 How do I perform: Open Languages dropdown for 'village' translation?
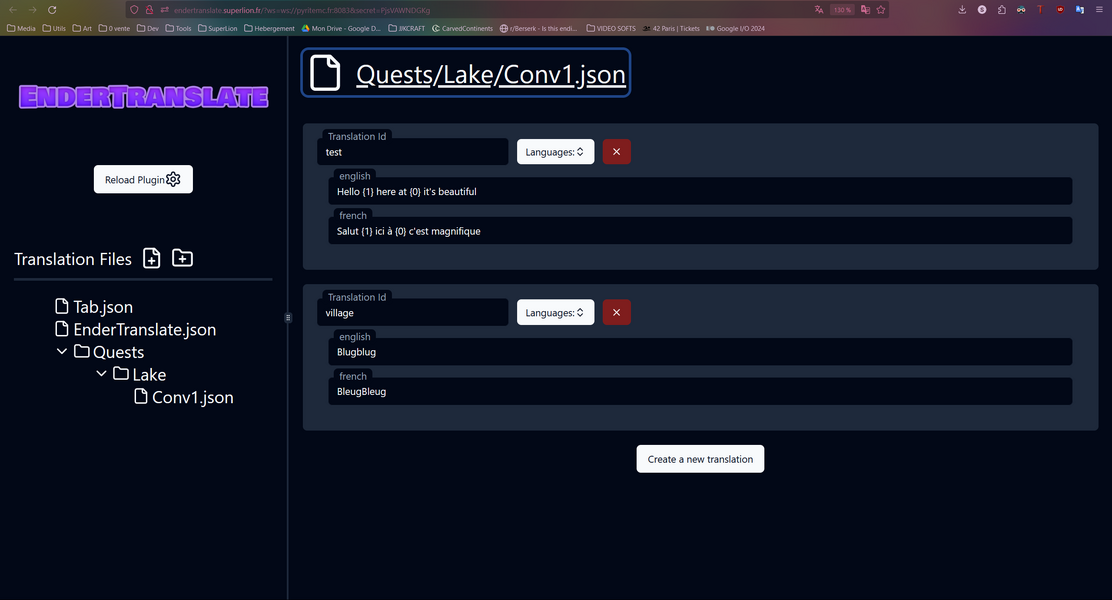(x=555, y=313)
